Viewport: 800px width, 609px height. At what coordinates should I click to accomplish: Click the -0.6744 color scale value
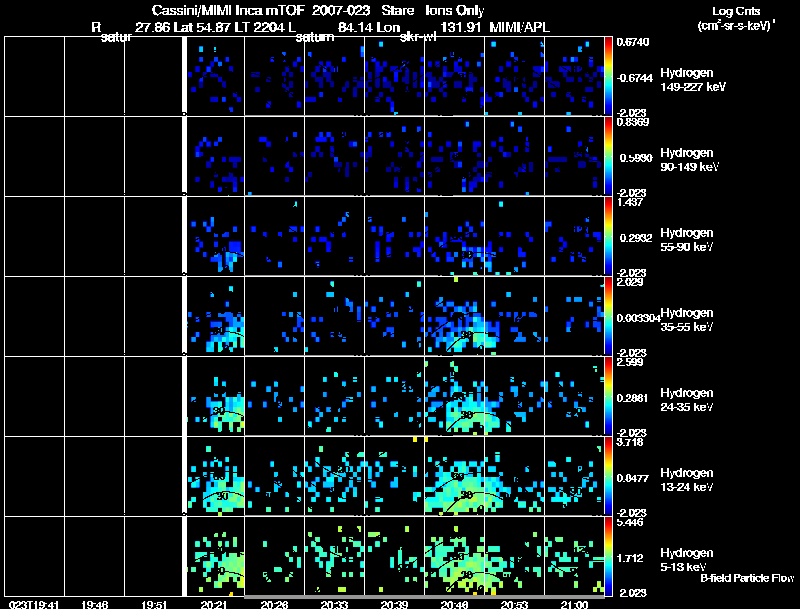(634, 78)
